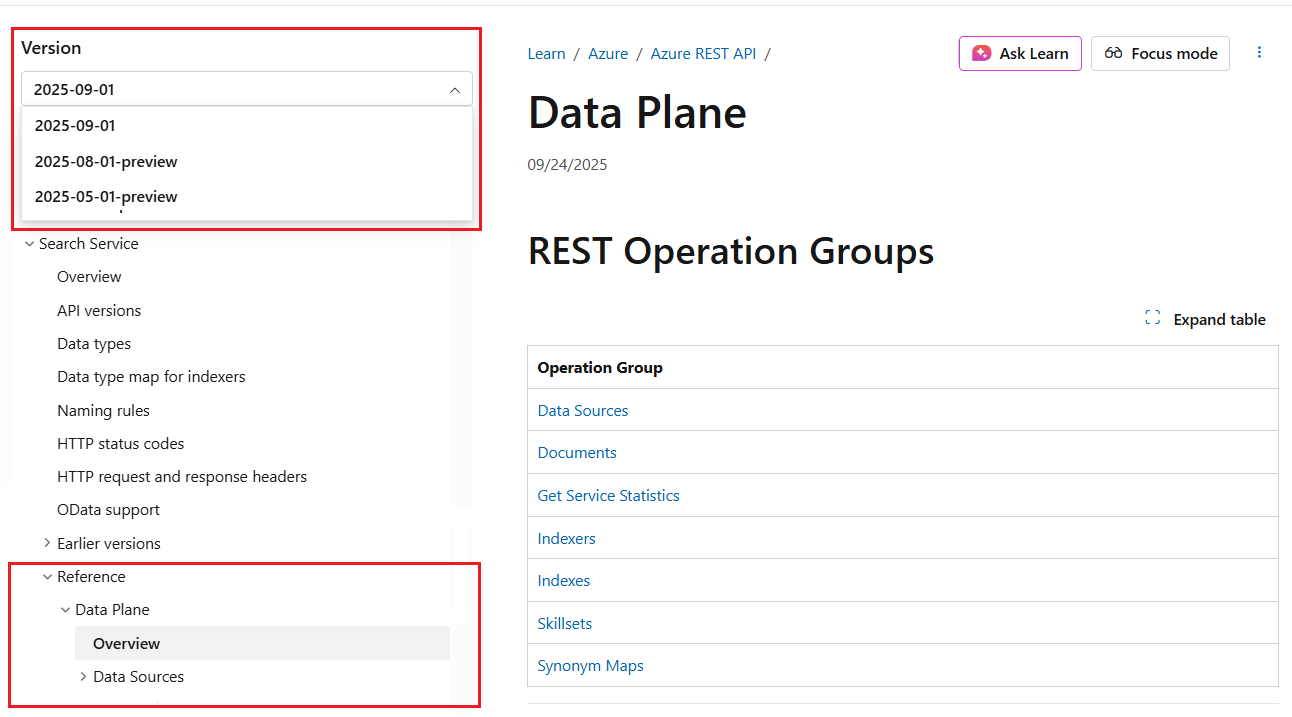Image resolution: width=1292 pixels, height=717 pixels.
Task: Click the Focus mode glasses icon
Action: pyautogui.click(x=1113, y=54)
